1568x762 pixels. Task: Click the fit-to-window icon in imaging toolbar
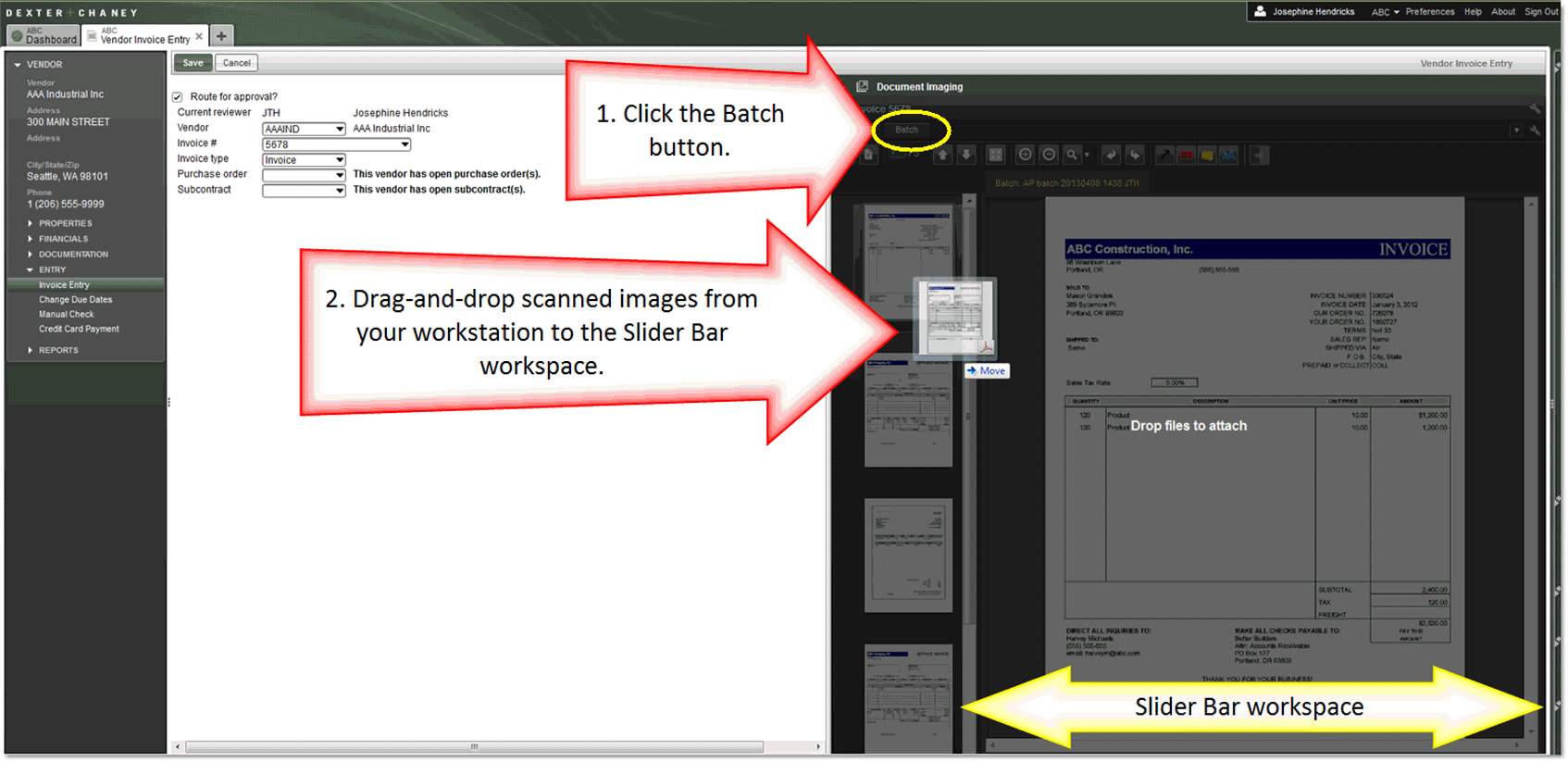(996, 155)
